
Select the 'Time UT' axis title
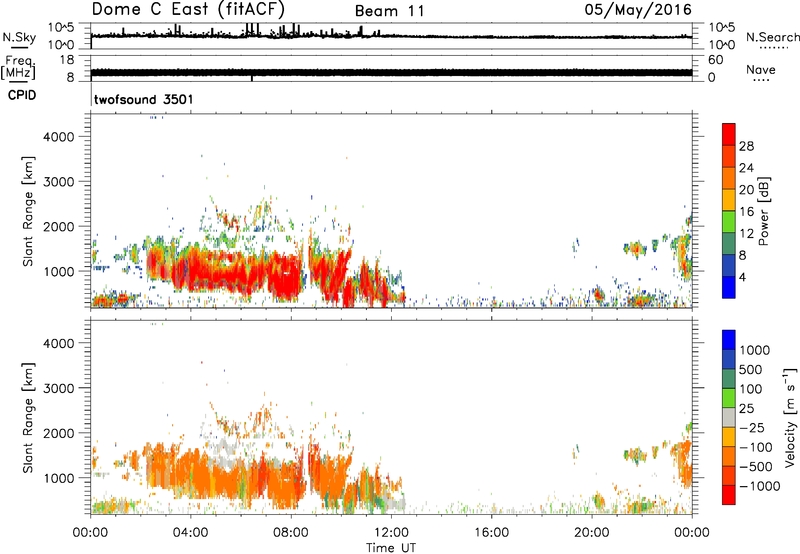click(391, 548)
